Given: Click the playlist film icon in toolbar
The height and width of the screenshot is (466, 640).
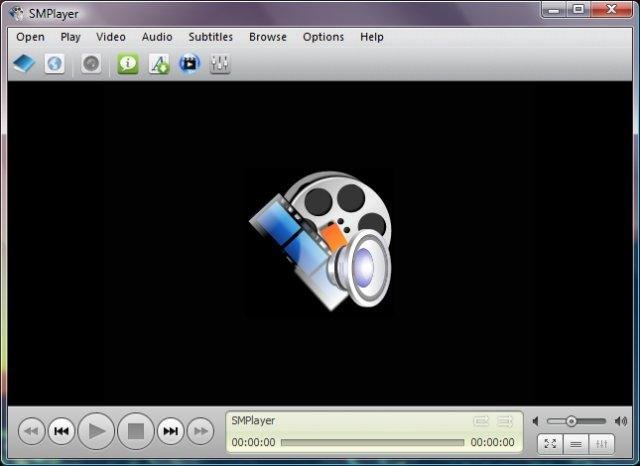Looking at the screenshot, I should click(x=189, y=64).
